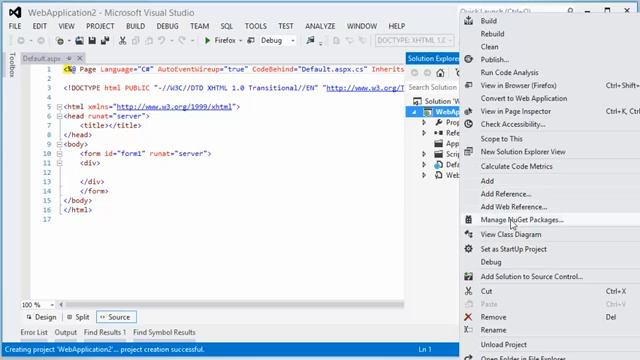Screen dimensions: 640x360
Task: Click the Paste toolbar icon
Action: 149,40
